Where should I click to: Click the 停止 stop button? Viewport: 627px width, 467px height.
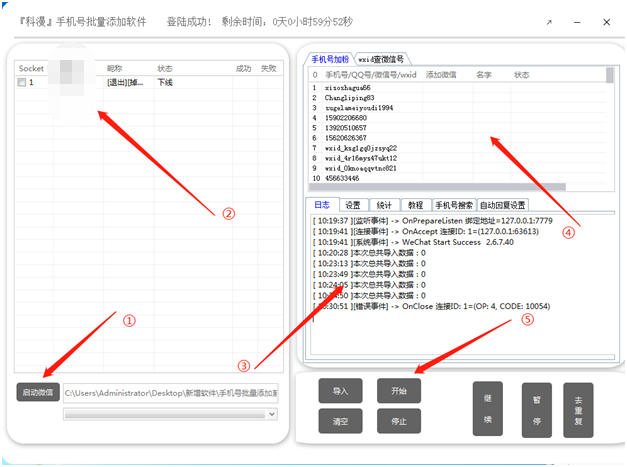(x=398, y=422)
